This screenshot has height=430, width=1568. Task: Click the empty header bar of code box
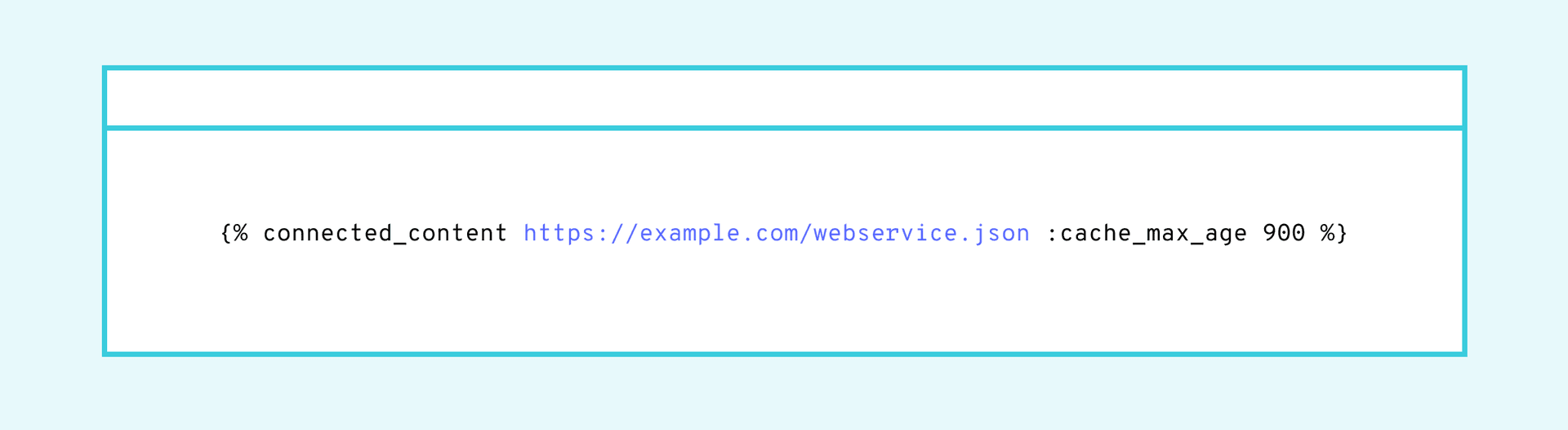pos(784,98)
